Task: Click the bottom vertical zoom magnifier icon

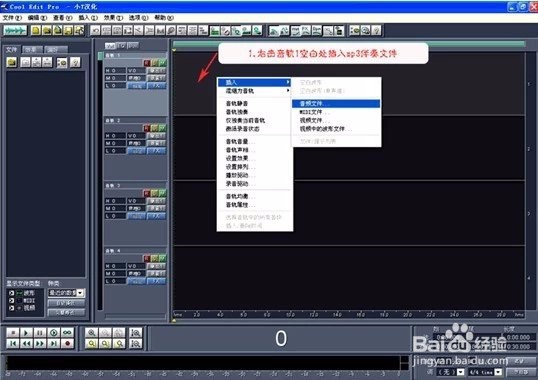Action: [x=136, y=343]
